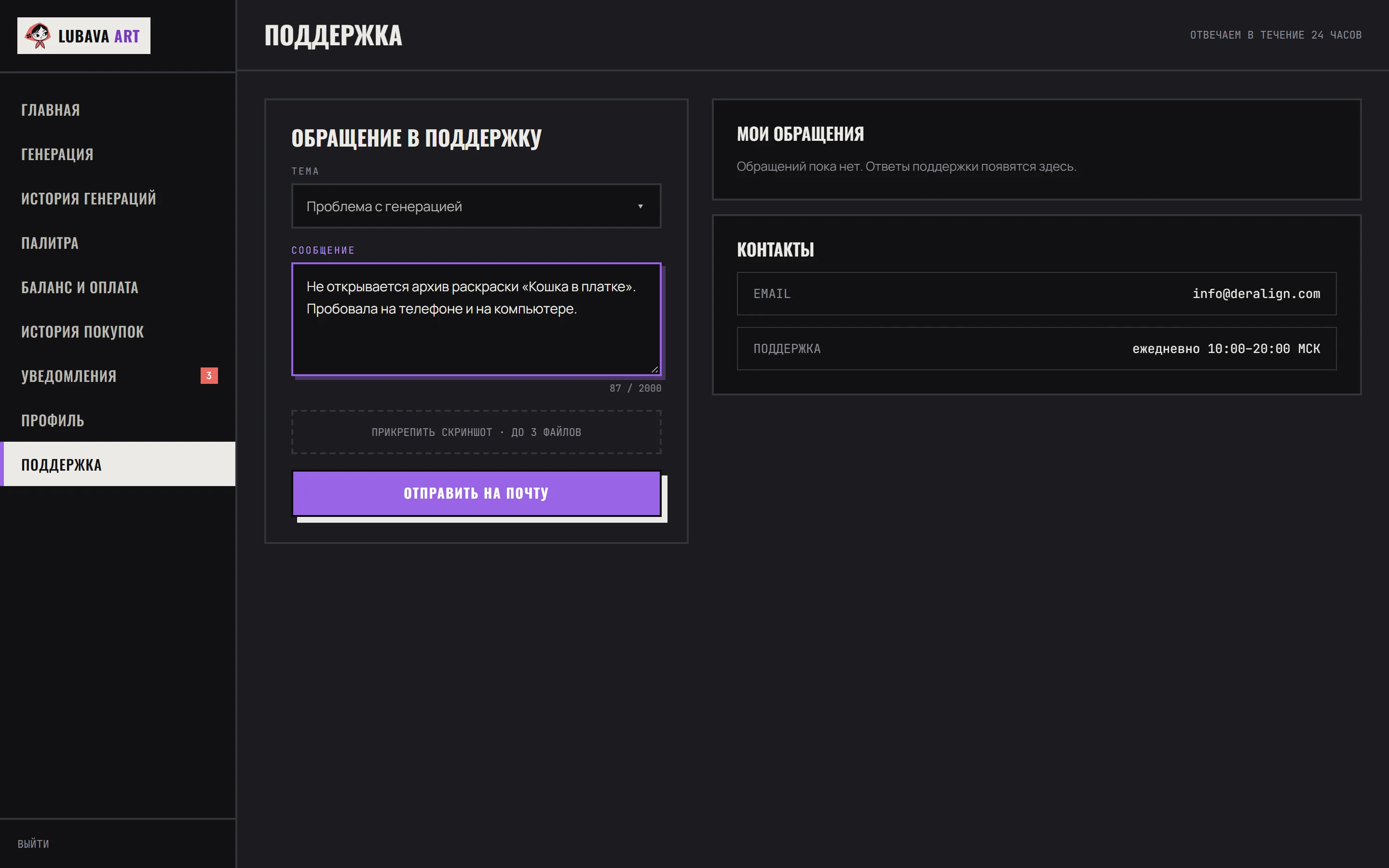The image size is (1389, 868).
Task: Open the Тема dropdown arrow
Action: coord(640,206)
